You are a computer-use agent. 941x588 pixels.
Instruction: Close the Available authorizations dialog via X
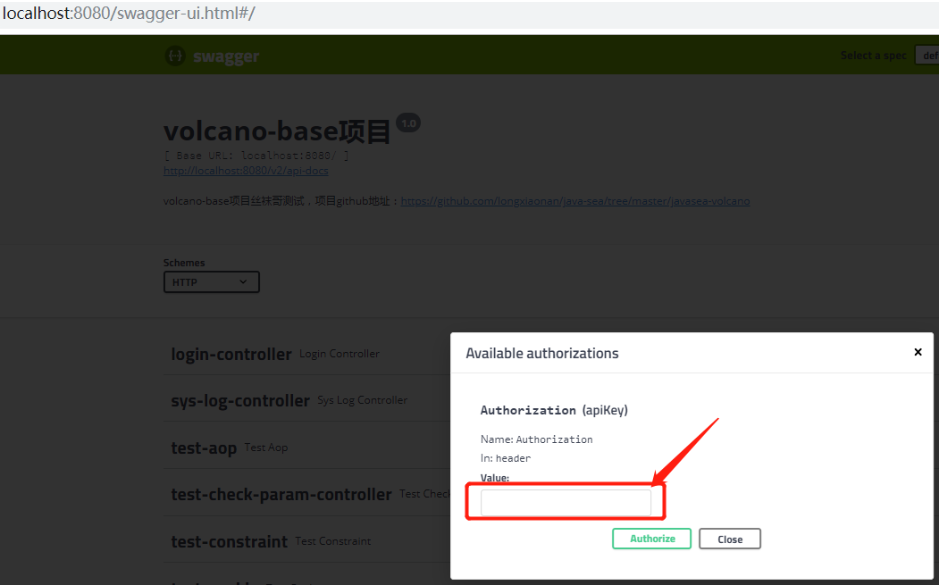(x=918, y=352)
